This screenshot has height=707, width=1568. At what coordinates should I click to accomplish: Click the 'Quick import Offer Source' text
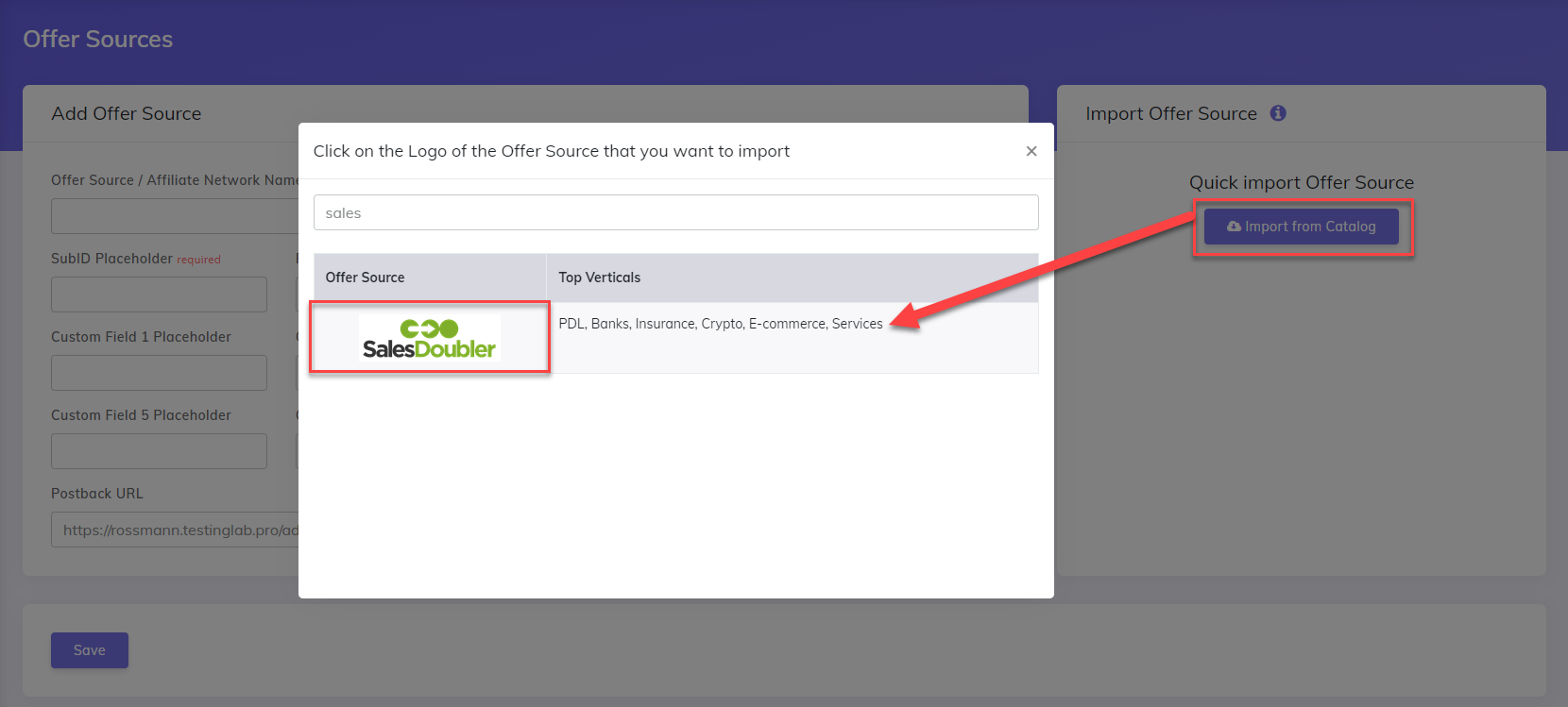[x=1302, y=182]
